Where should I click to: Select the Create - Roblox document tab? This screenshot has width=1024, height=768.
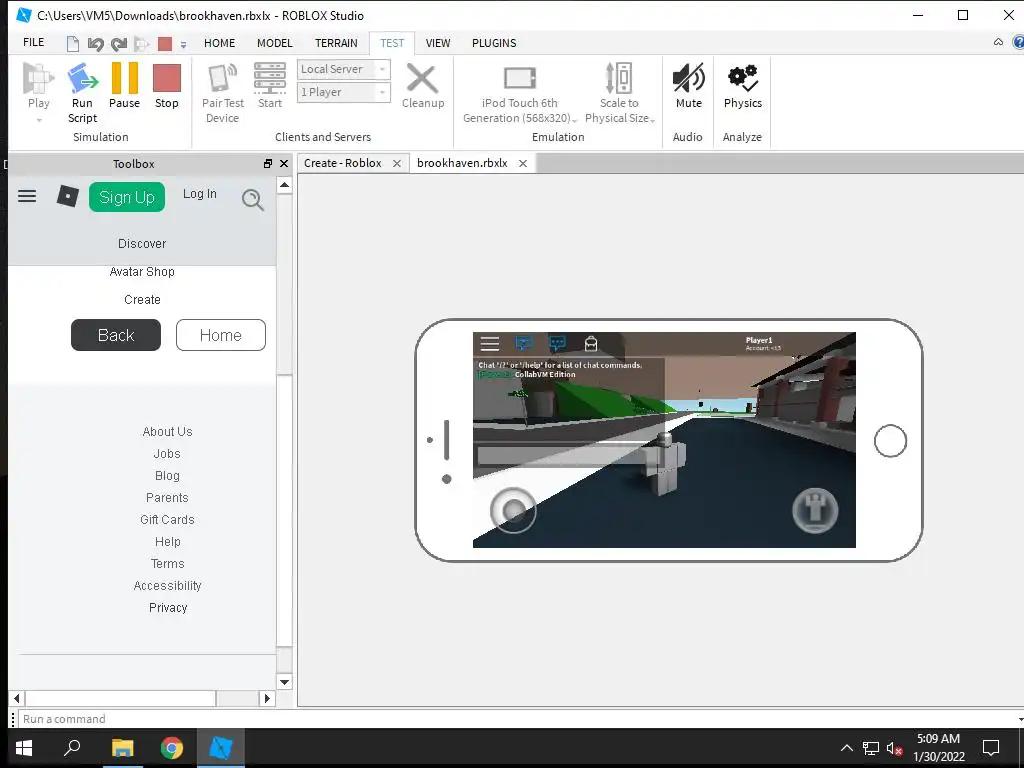coord(342,163)
